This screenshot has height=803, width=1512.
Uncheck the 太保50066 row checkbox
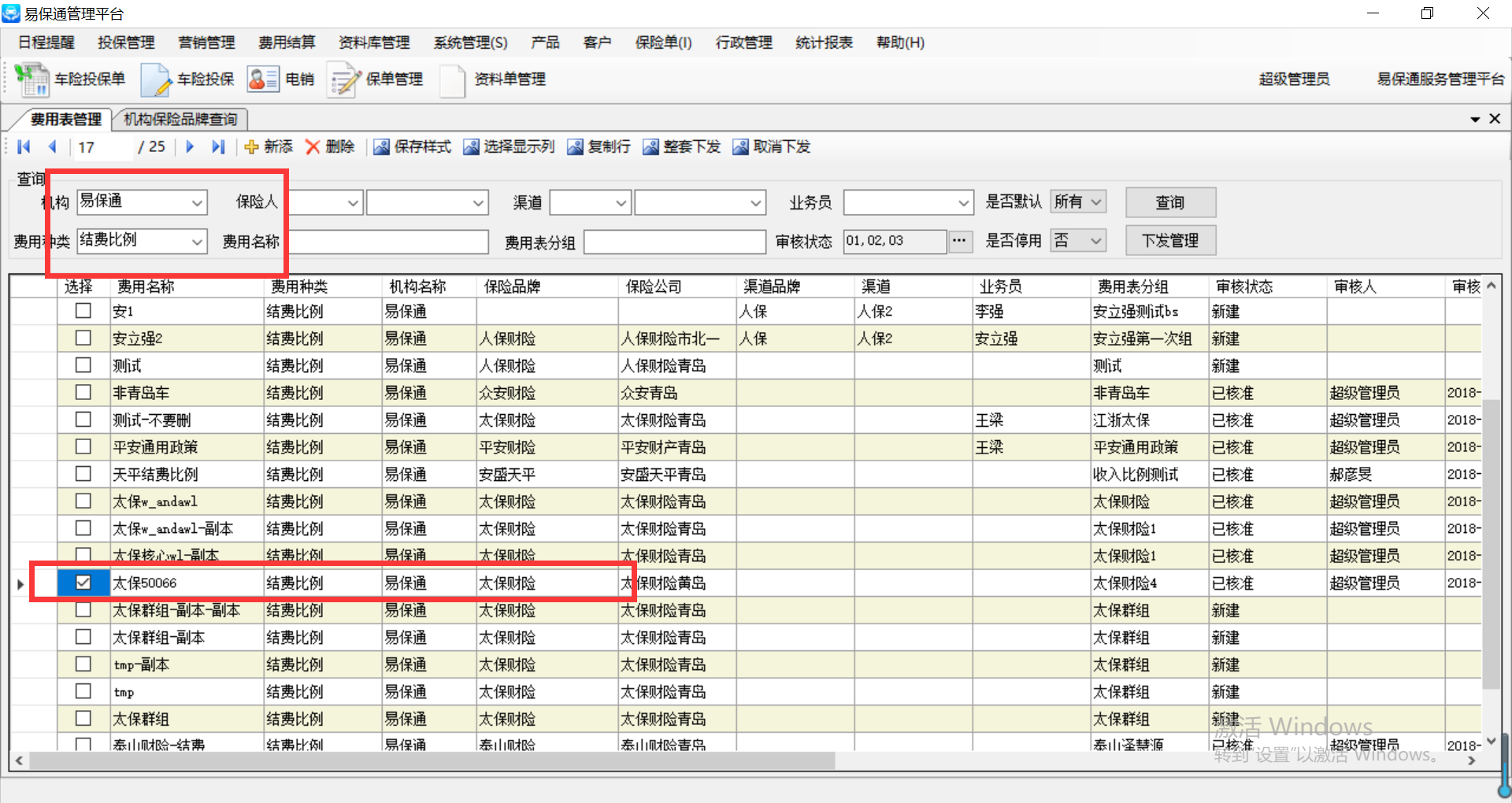pos(83,583)
